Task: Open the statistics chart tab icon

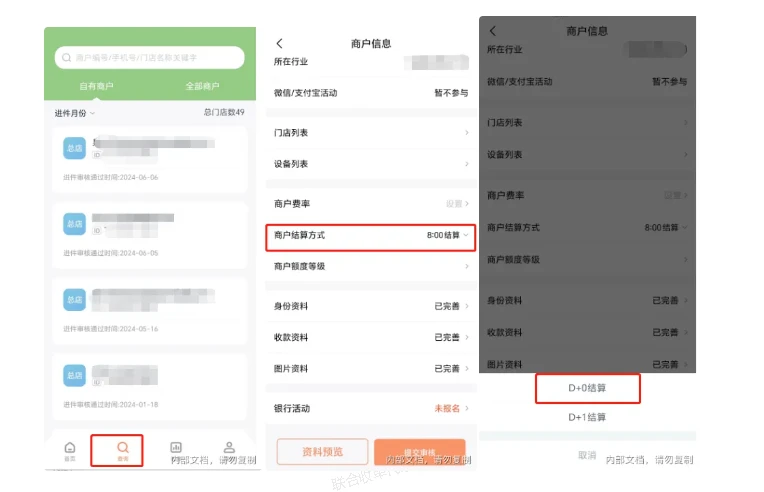Action: pos(176,447)
